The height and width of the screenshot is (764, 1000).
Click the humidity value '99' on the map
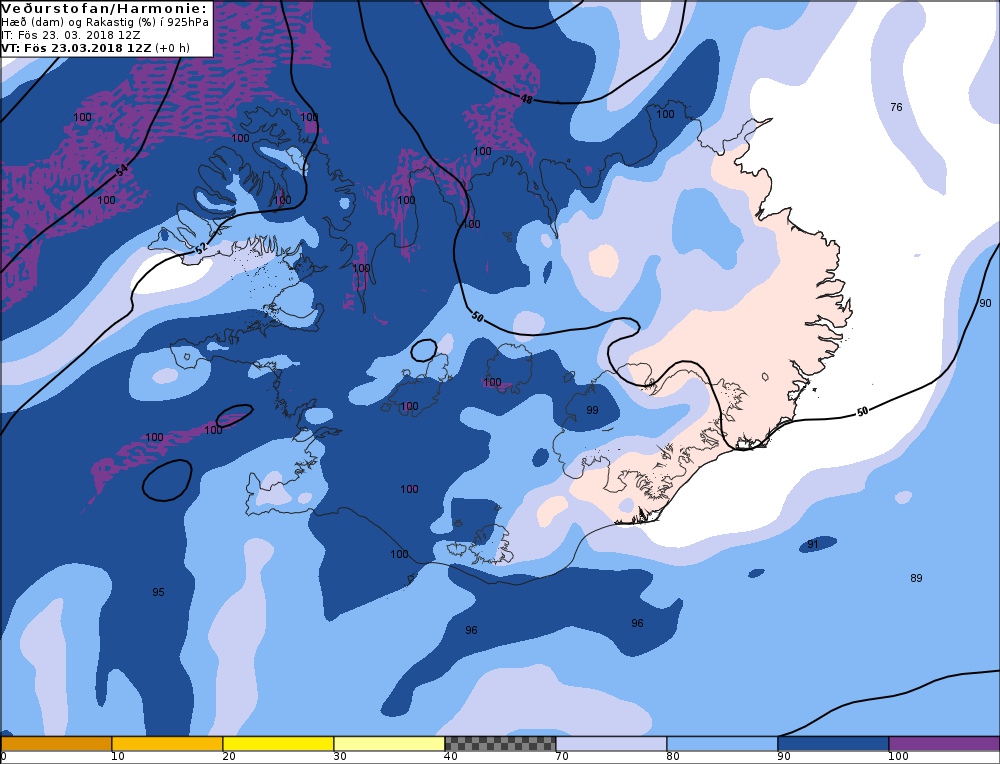(x=592, y=410)
